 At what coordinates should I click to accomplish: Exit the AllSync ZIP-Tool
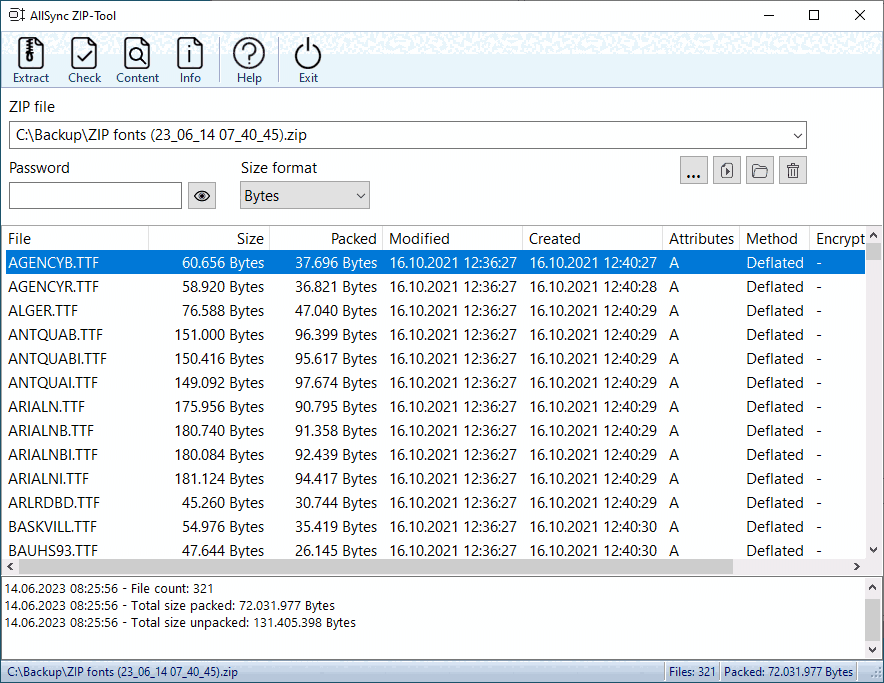click(x=307, y=60)
